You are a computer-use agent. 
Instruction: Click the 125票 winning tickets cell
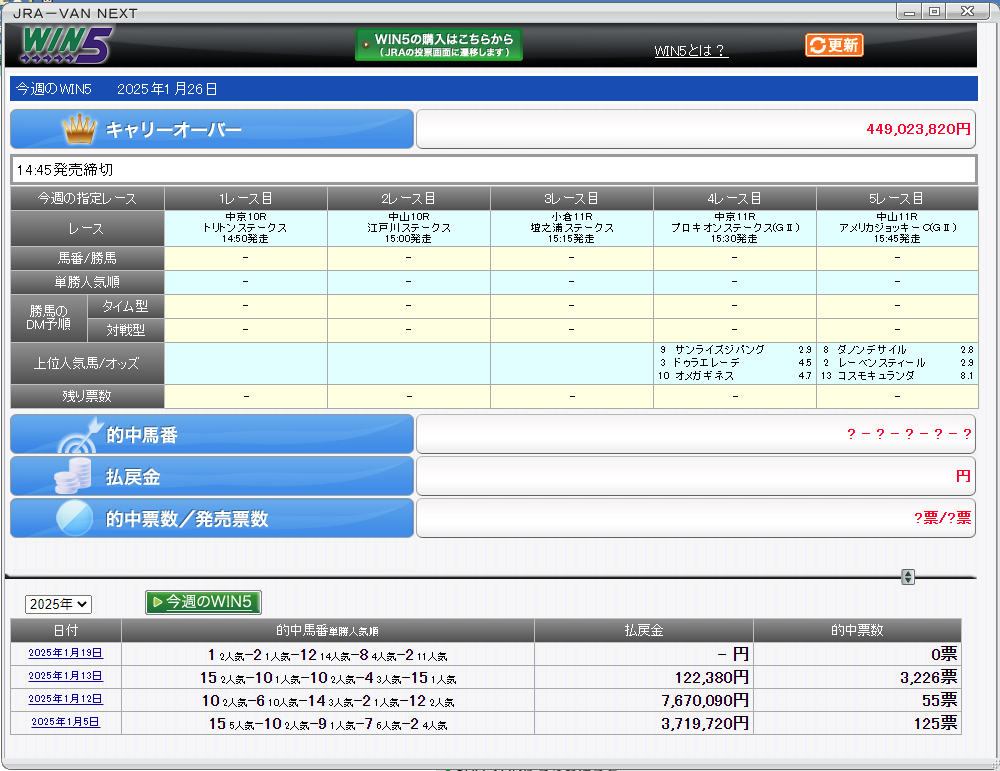coord(857,723)
